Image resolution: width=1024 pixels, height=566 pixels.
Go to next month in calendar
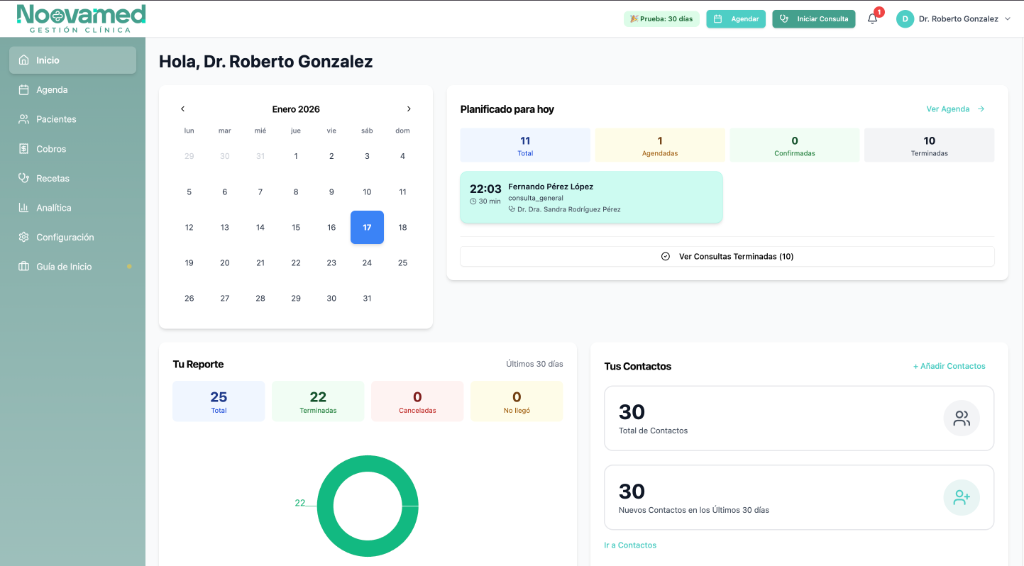(x=409, y=109)
